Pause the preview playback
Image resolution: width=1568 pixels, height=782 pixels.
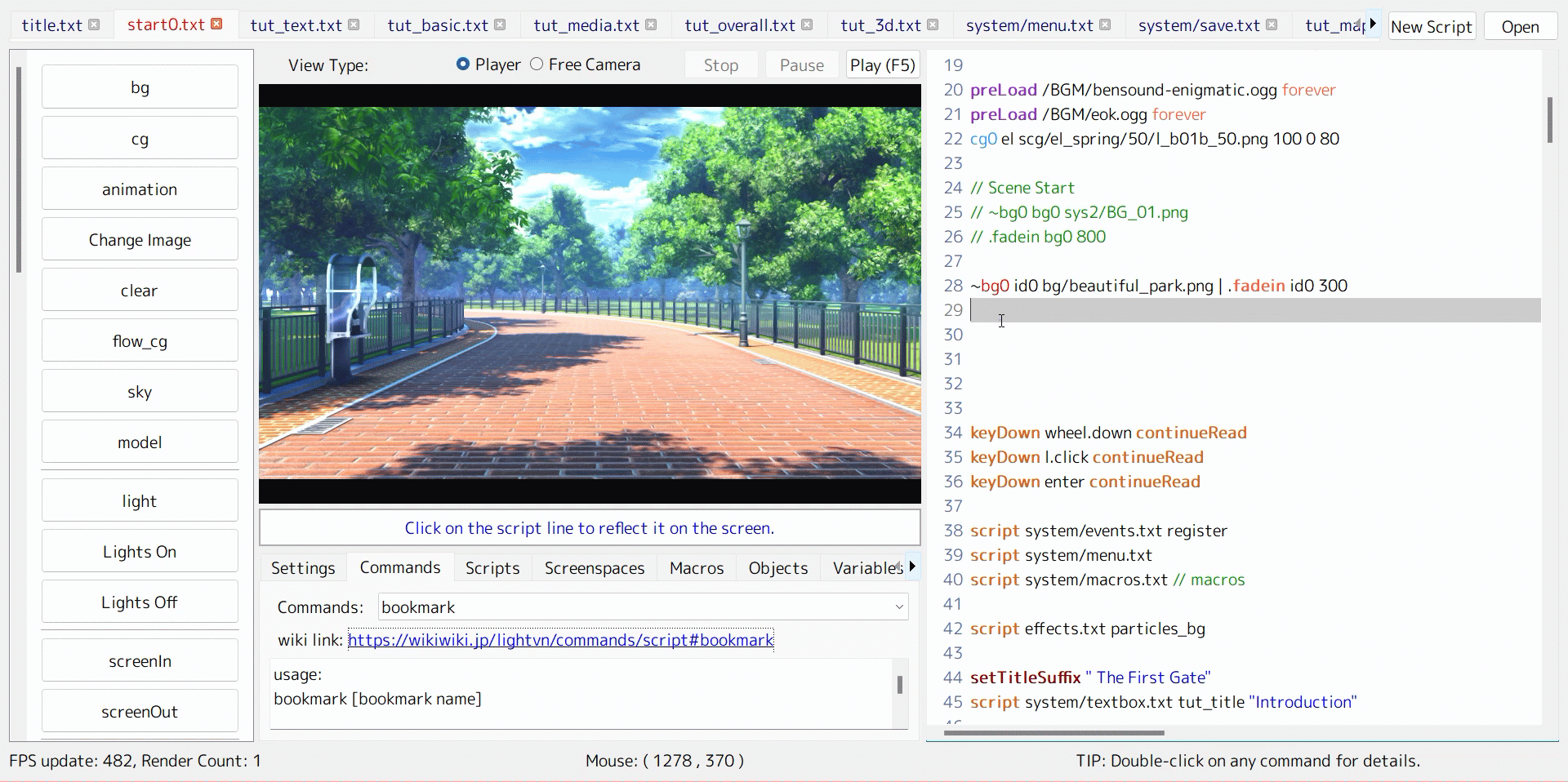coord(802,64)
